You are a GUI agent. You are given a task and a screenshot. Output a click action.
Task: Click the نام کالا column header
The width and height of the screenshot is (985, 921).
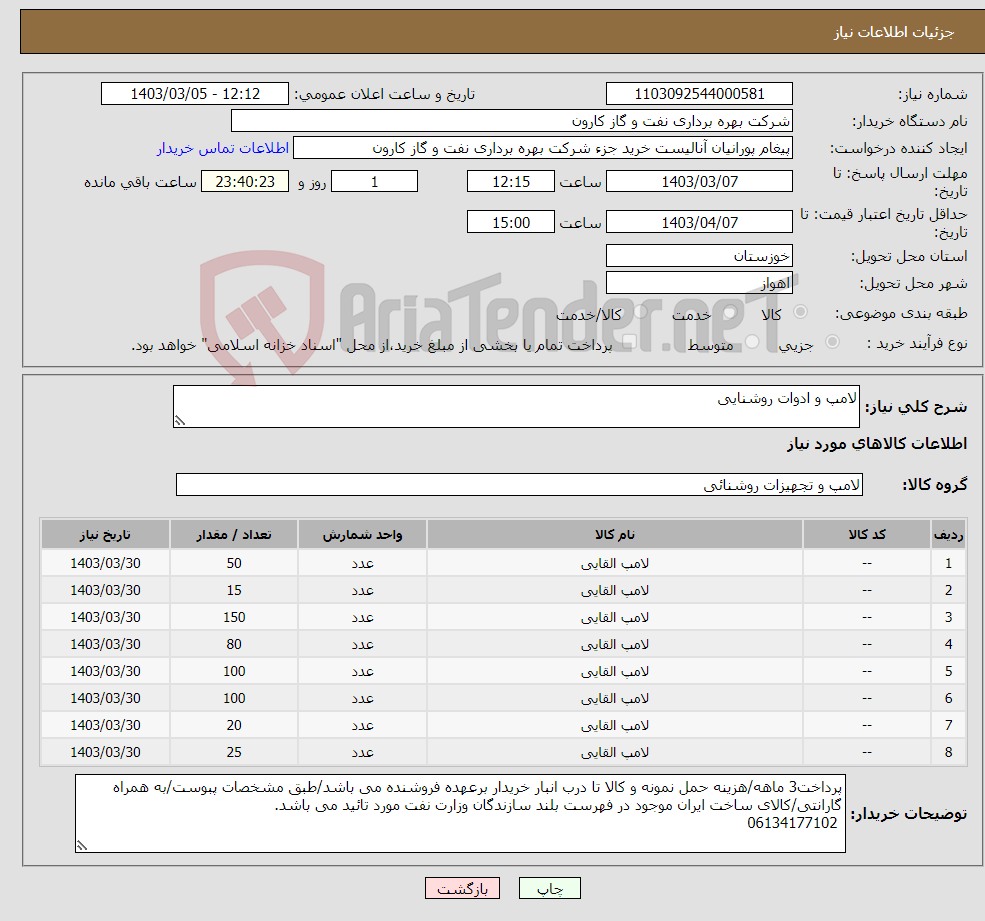(x=614, y=534)
